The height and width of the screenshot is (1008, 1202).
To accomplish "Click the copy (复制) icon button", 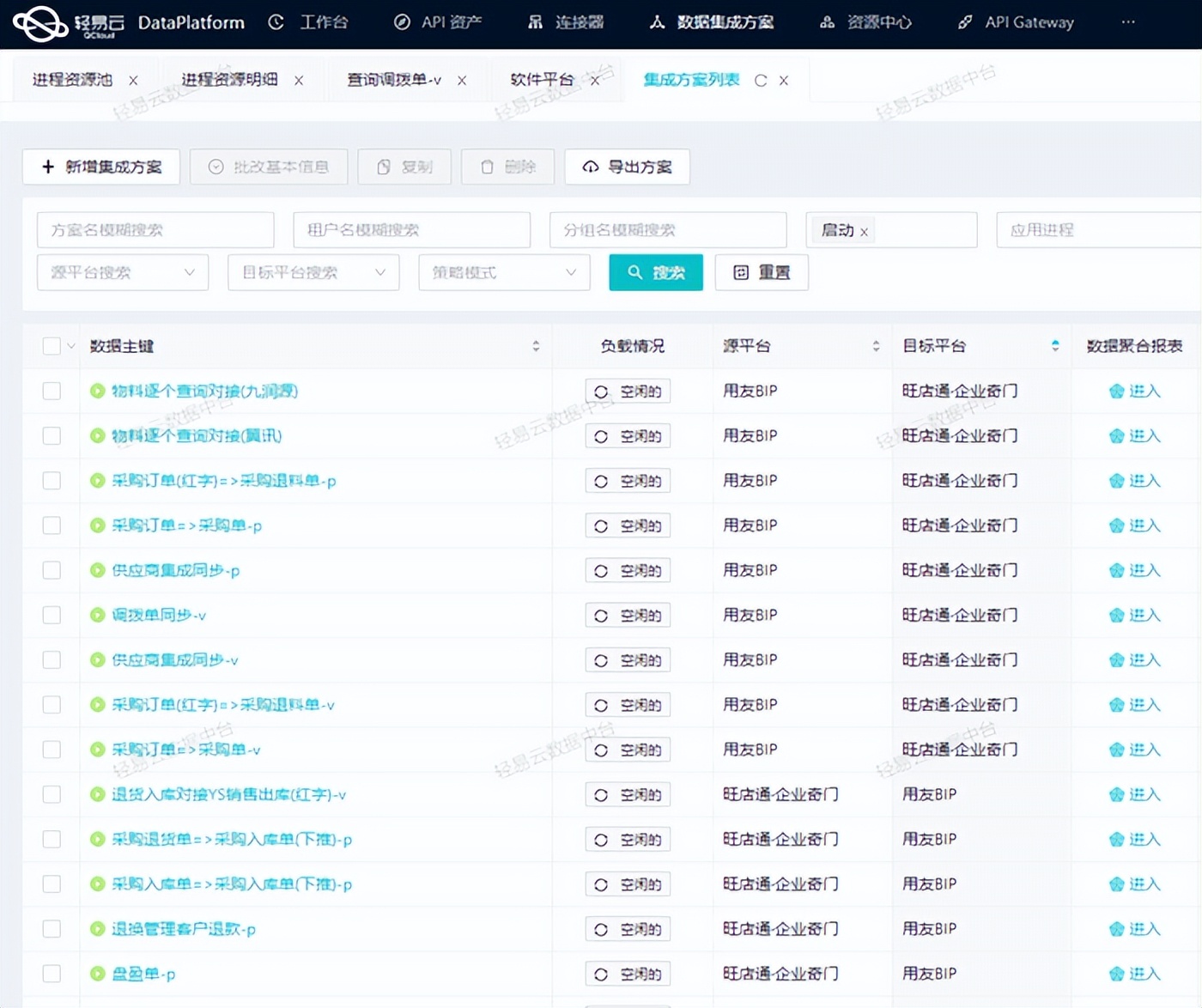I will pyautogui.click(x=383, y=167).
